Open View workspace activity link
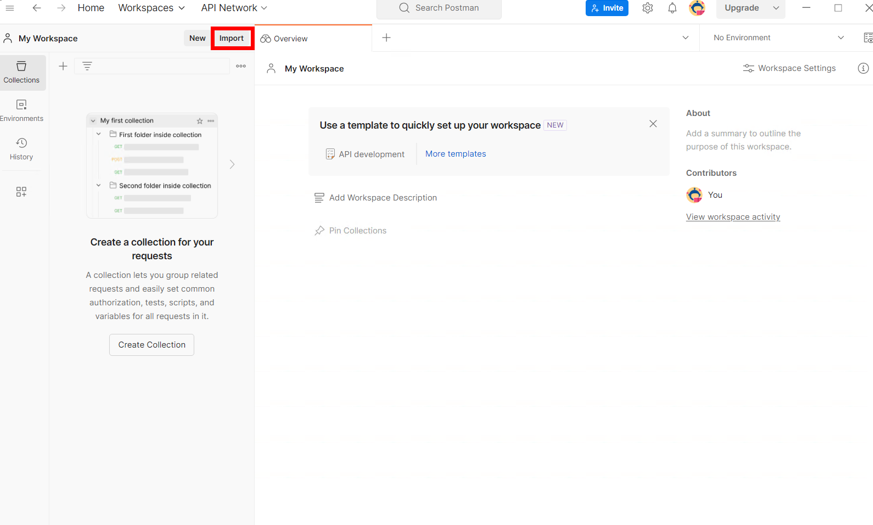 pyautogui.click(x=733, y=217)
